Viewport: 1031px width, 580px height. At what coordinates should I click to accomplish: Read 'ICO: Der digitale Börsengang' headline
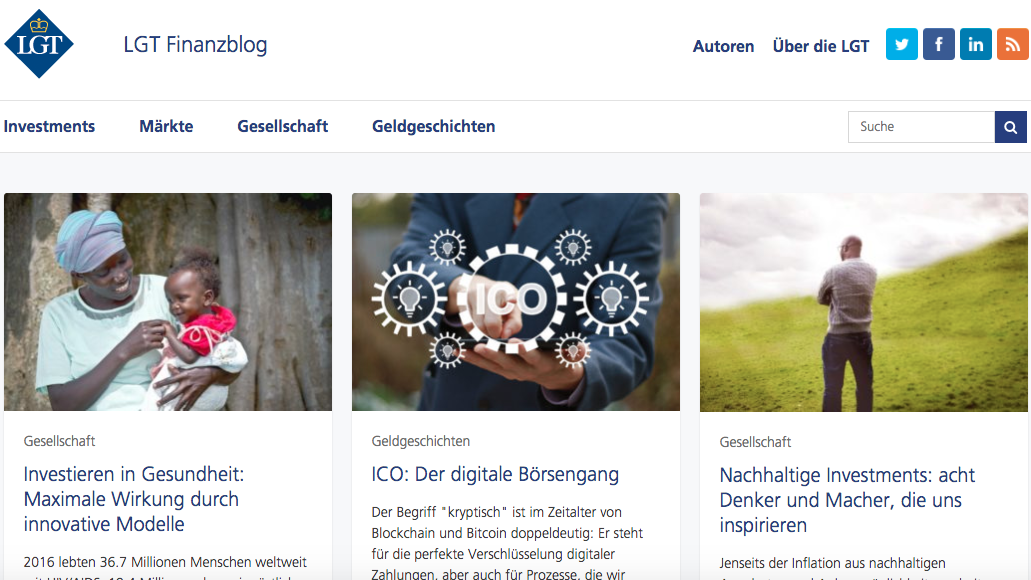click(495, 474)
